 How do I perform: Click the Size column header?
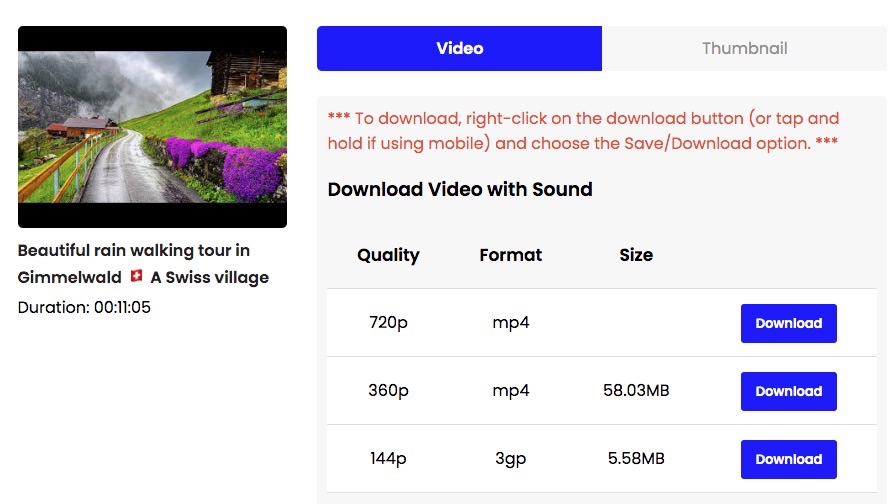coord(636,255)
